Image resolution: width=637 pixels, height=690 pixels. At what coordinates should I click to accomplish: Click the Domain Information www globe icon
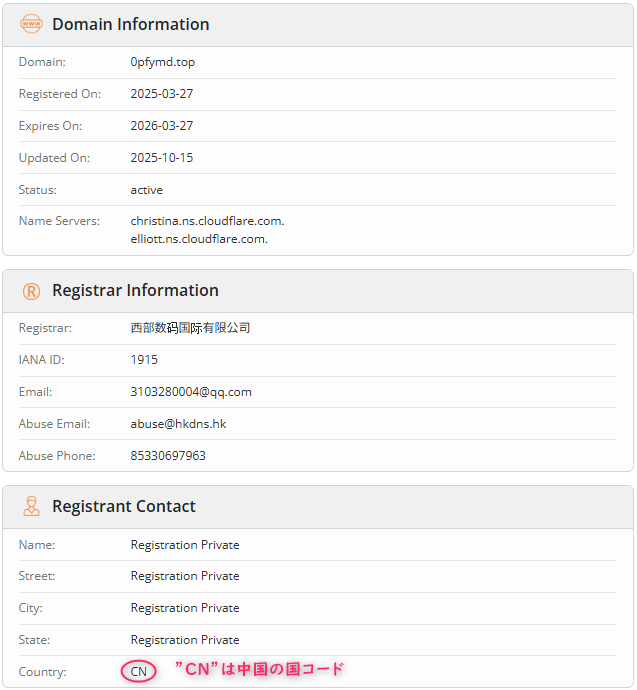pyautogui.click(x=32, y=24)
